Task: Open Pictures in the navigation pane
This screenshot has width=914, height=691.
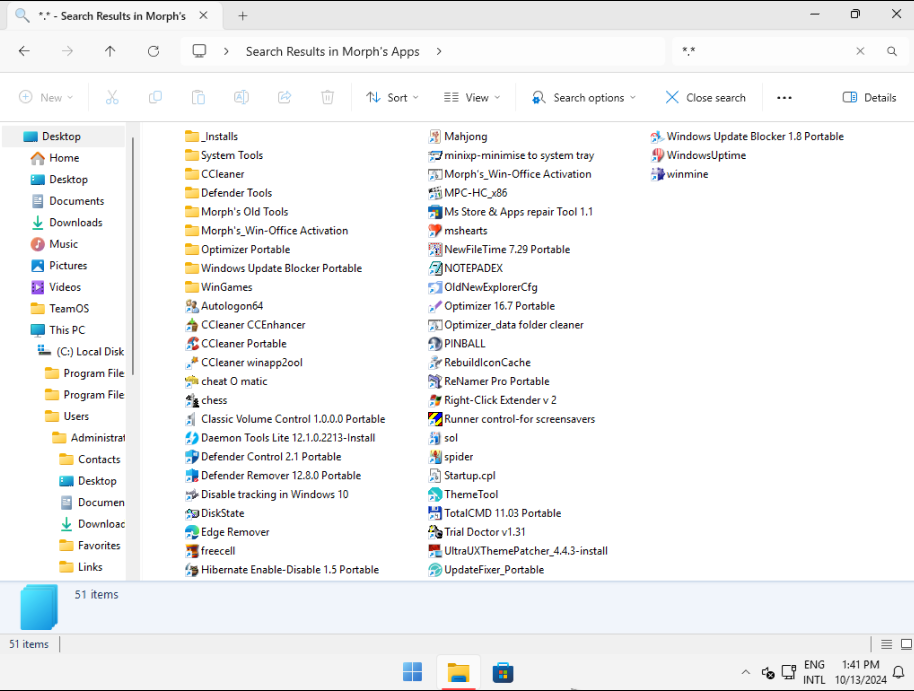Action: (68, 266)
